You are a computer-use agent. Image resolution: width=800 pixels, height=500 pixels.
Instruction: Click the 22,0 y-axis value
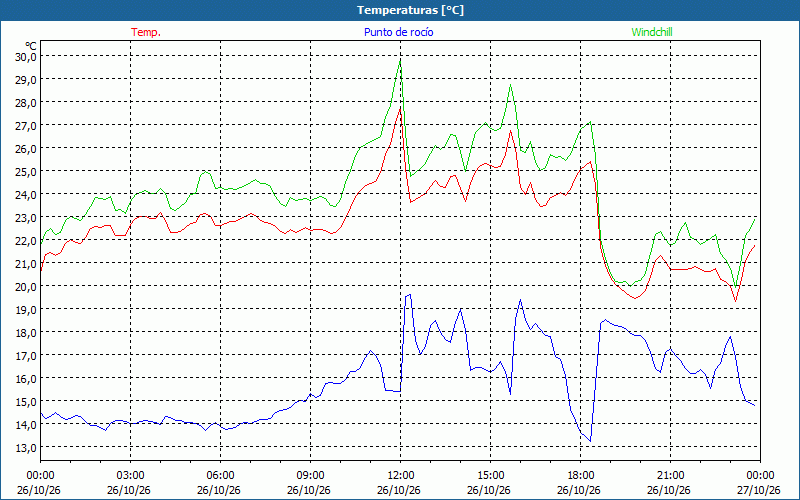pyautogui.click(x=25, y=240)
